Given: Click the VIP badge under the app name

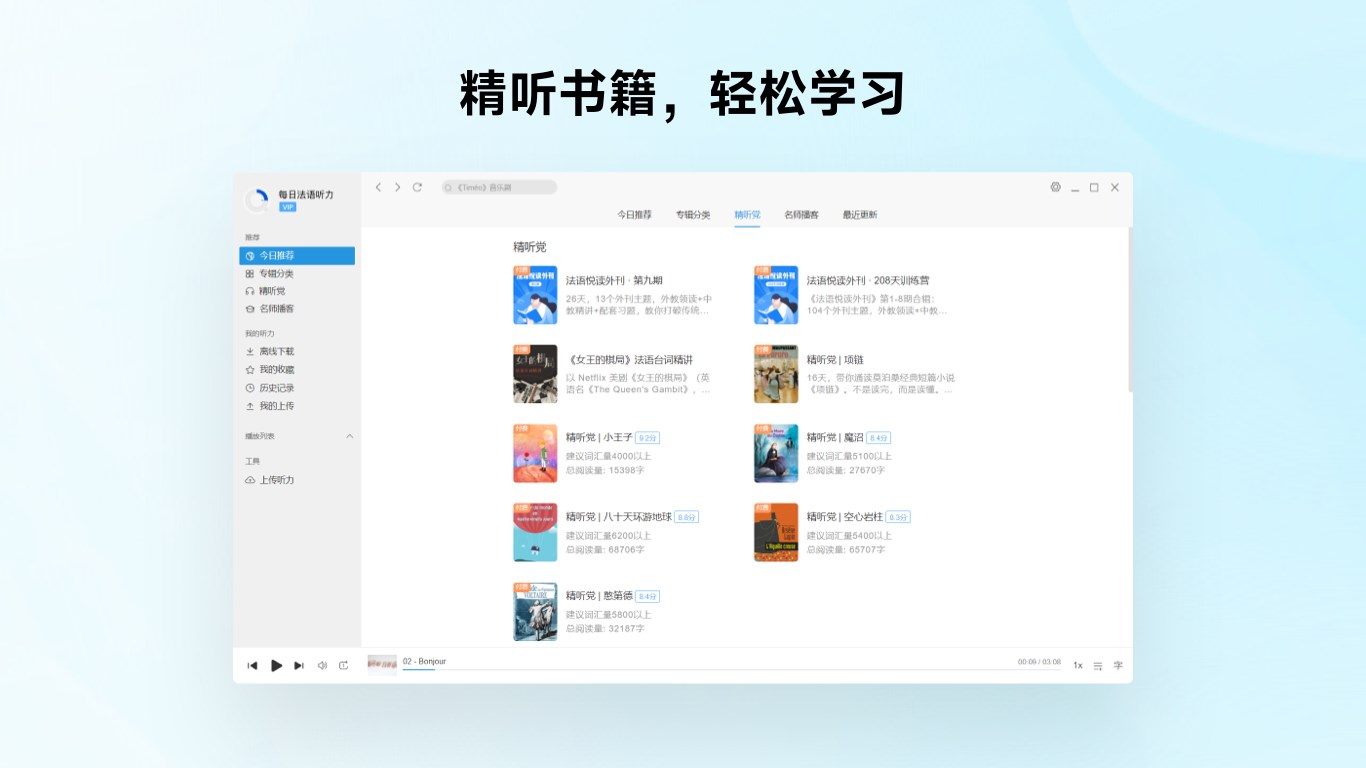Looking at the screenshot, I should point(288,207).
